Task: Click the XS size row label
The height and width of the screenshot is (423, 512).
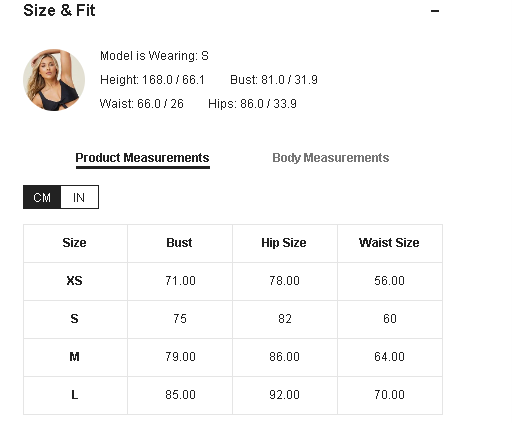Action: (74, 281)
